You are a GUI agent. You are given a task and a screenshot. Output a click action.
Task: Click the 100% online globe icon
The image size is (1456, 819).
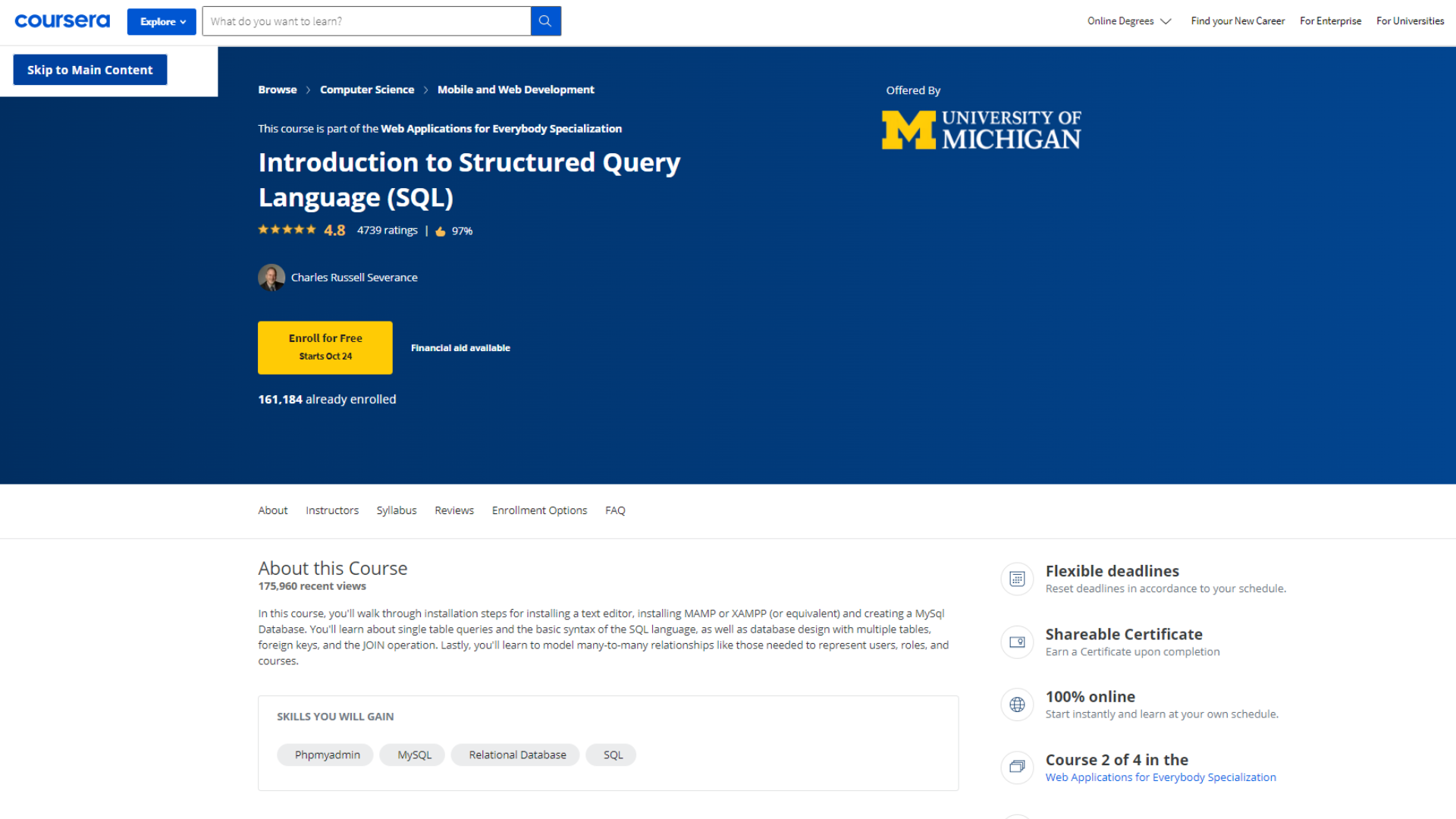pos(1018,704)
